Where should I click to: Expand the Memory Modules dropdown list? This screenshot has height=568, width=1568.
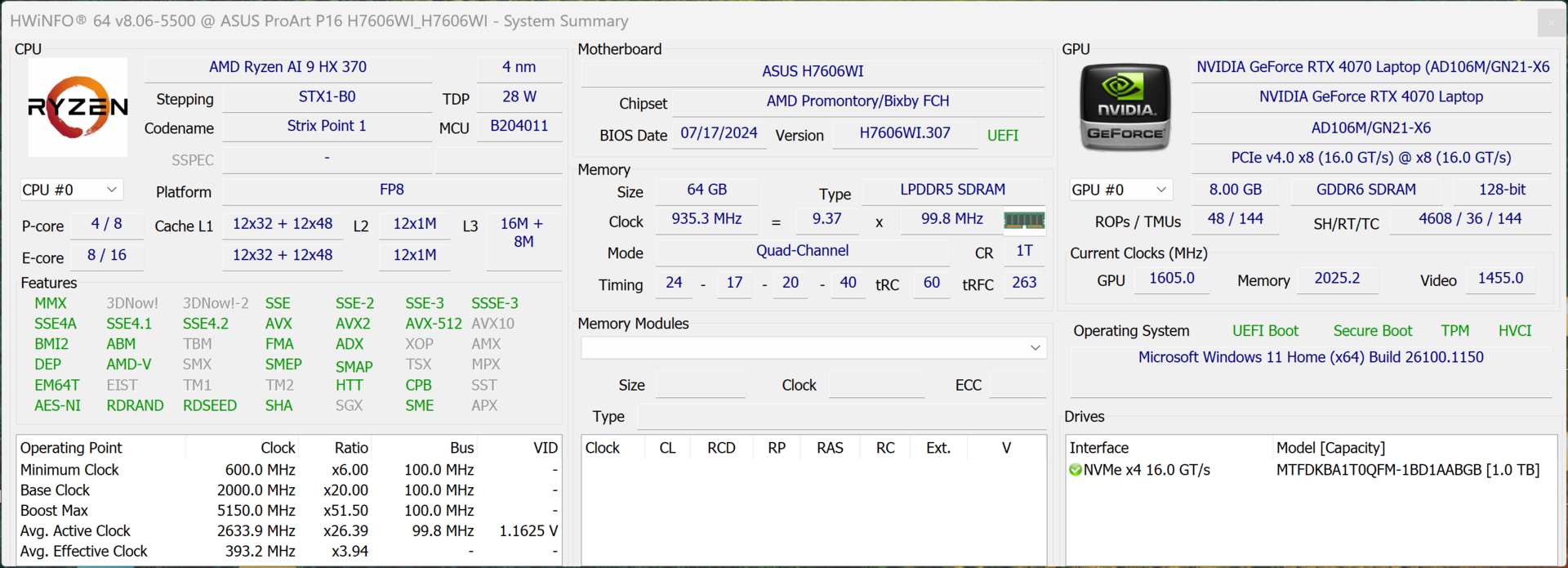1035,348
